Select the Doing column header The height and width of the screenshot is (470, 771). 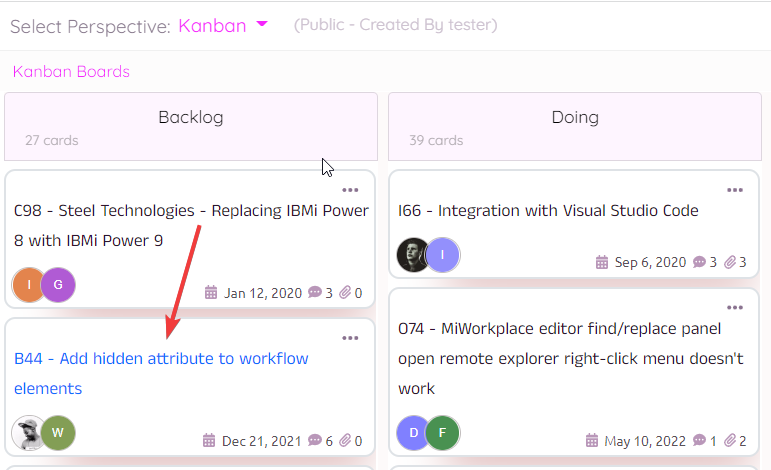click(575, 118)
